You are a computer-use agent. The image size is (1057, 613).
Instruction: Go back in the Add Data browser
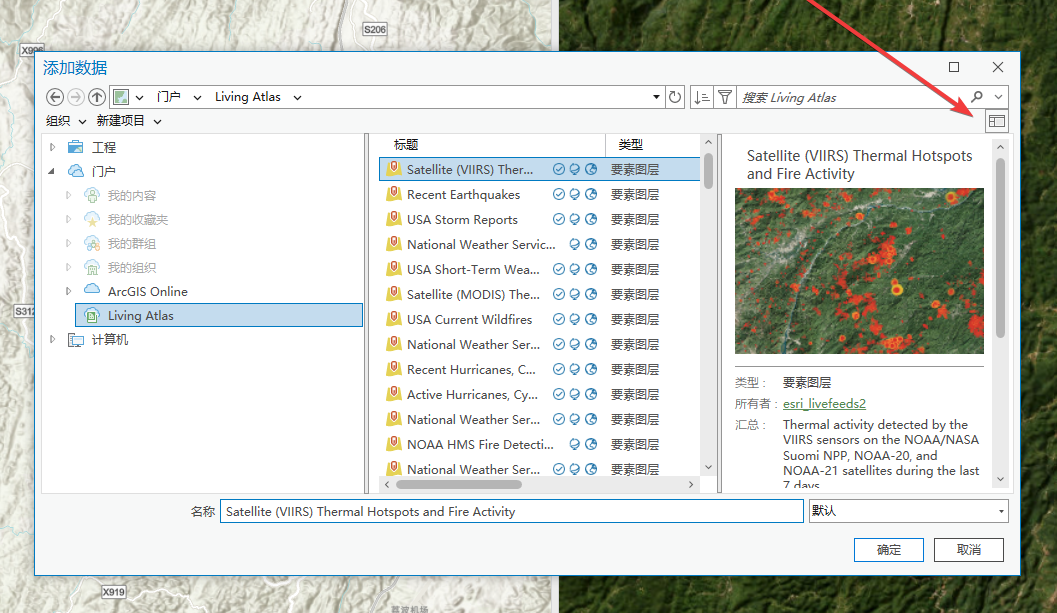point(55,97)
